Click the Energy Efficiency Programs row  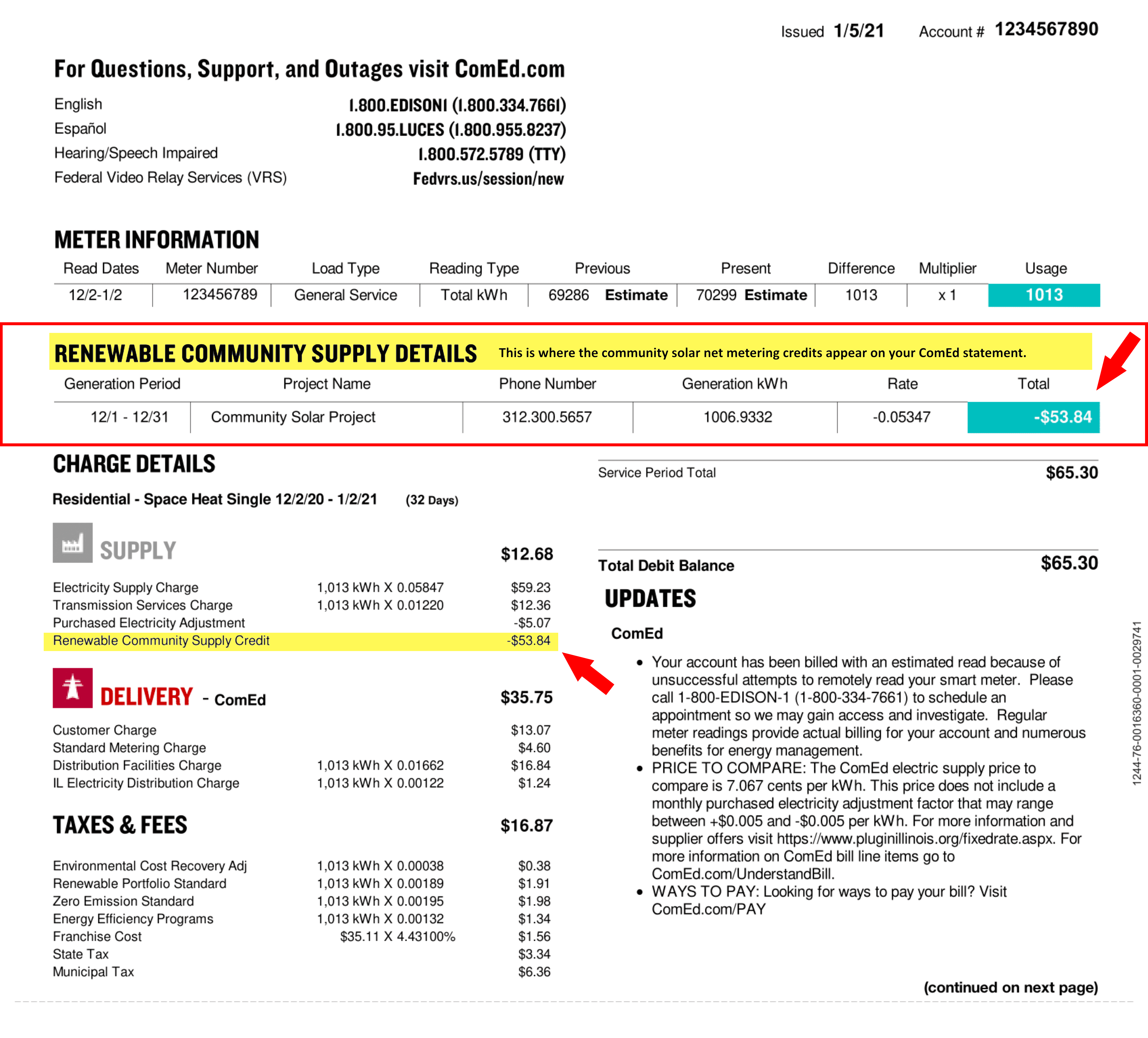click(302, 918)
